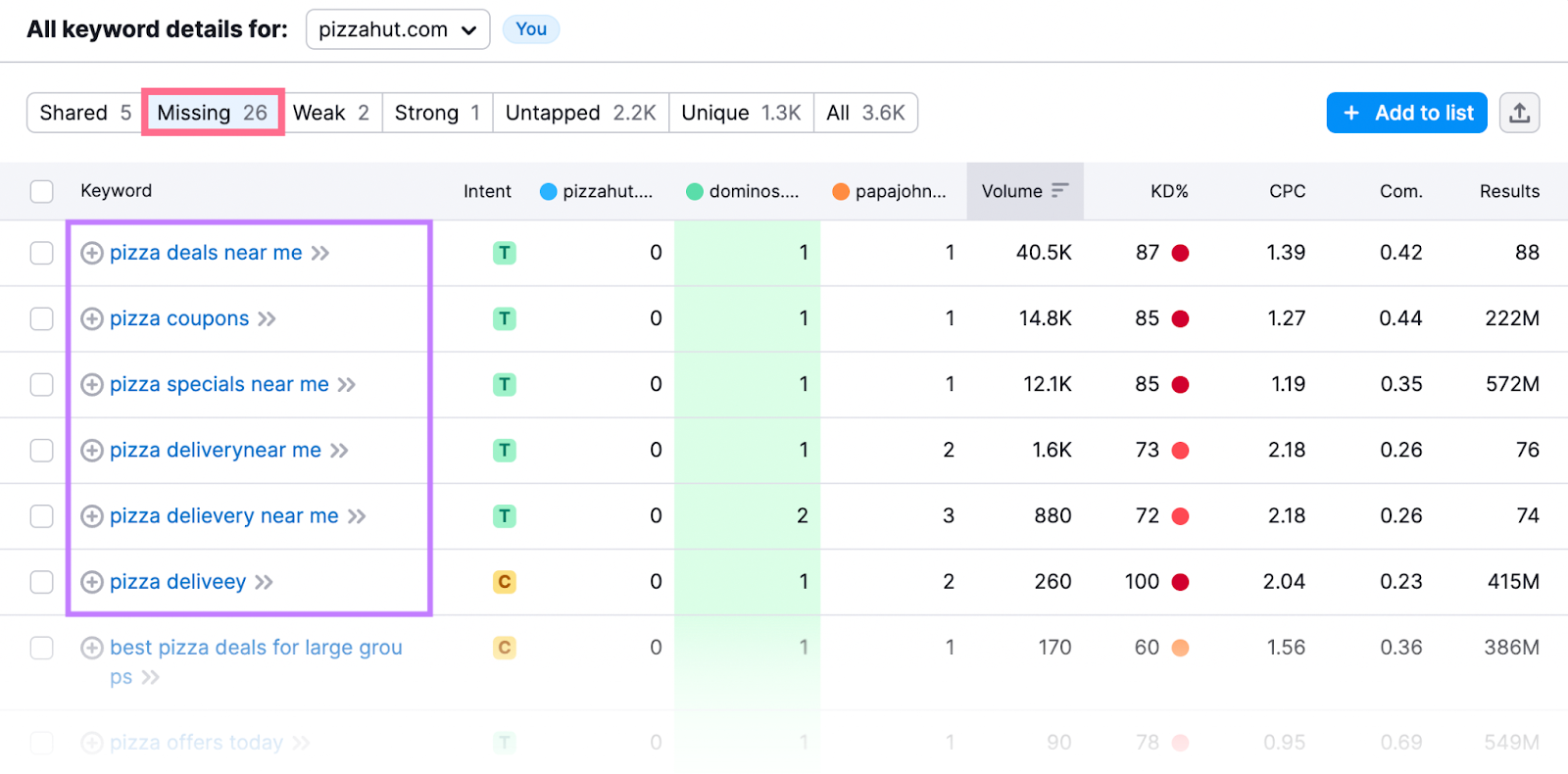Click the export upload icon
The height and width of the screenshot is (774, 1568).
[x=1519, y=113]
